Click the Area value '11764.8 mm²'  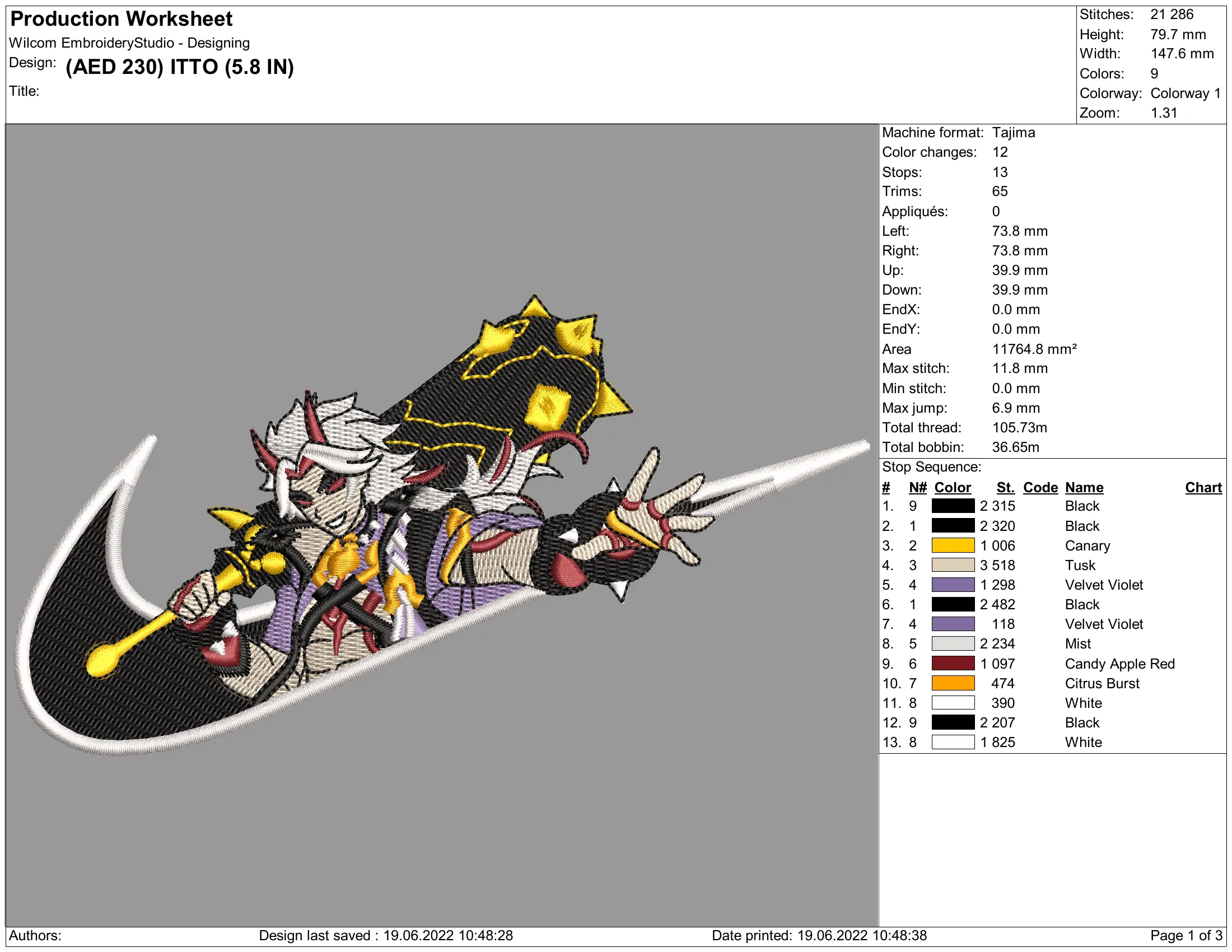[x=1034, y=349]
